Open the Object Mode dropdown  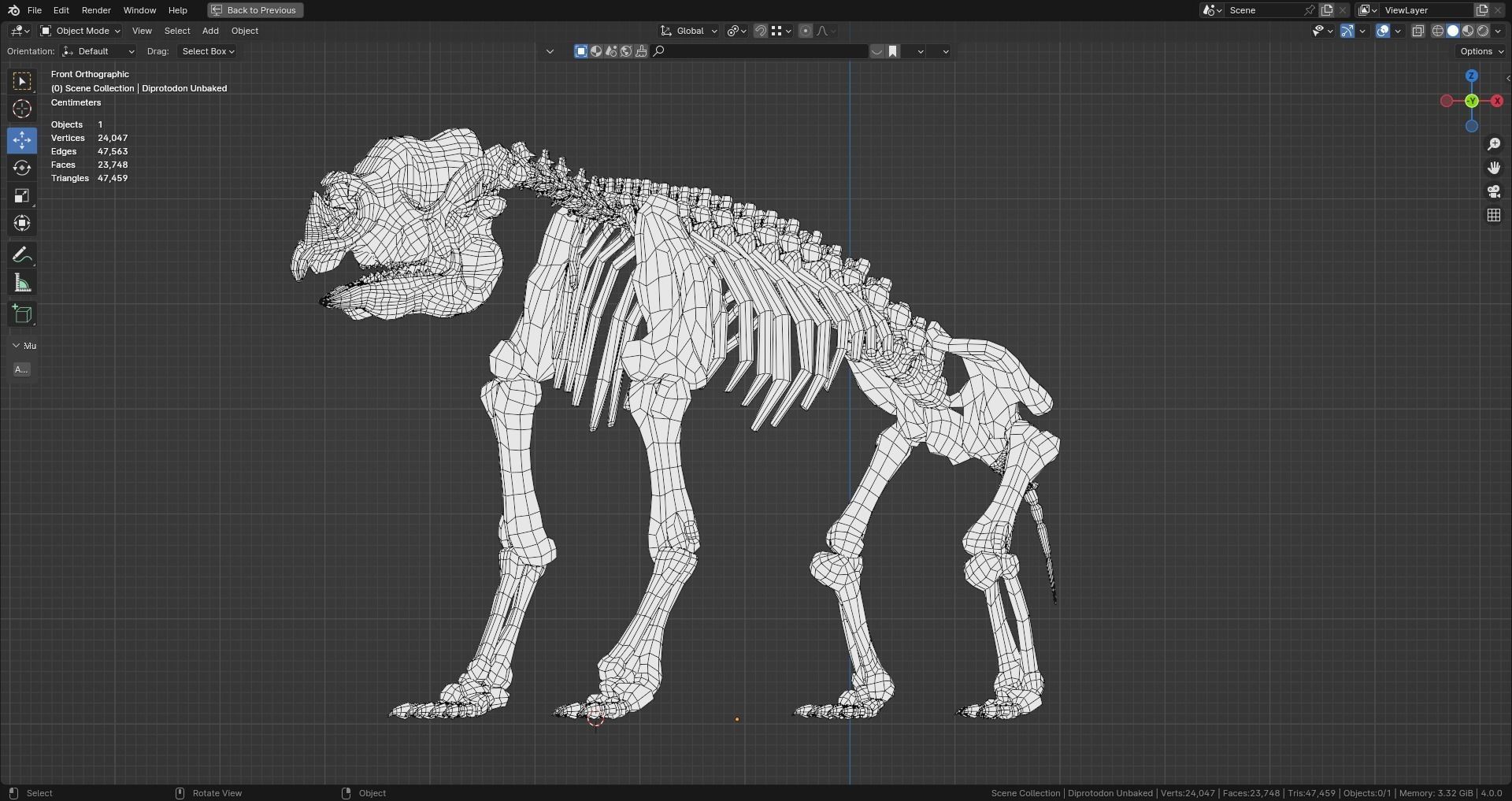[x=80, y=31]
